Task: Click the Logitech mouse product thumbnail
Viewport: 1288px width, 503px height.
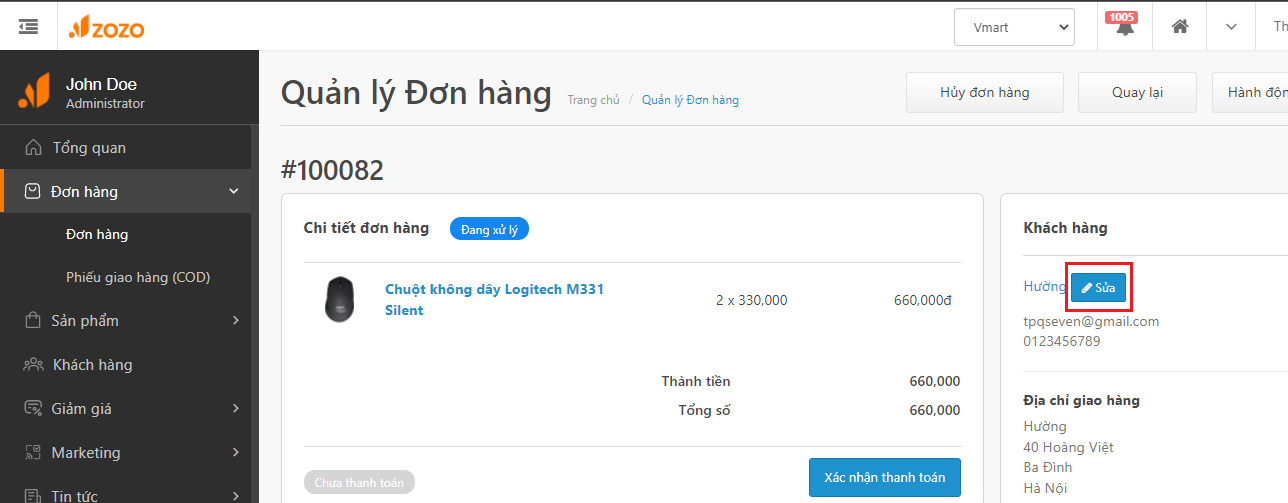Action: pyautogui.click(x=339, y=300)
